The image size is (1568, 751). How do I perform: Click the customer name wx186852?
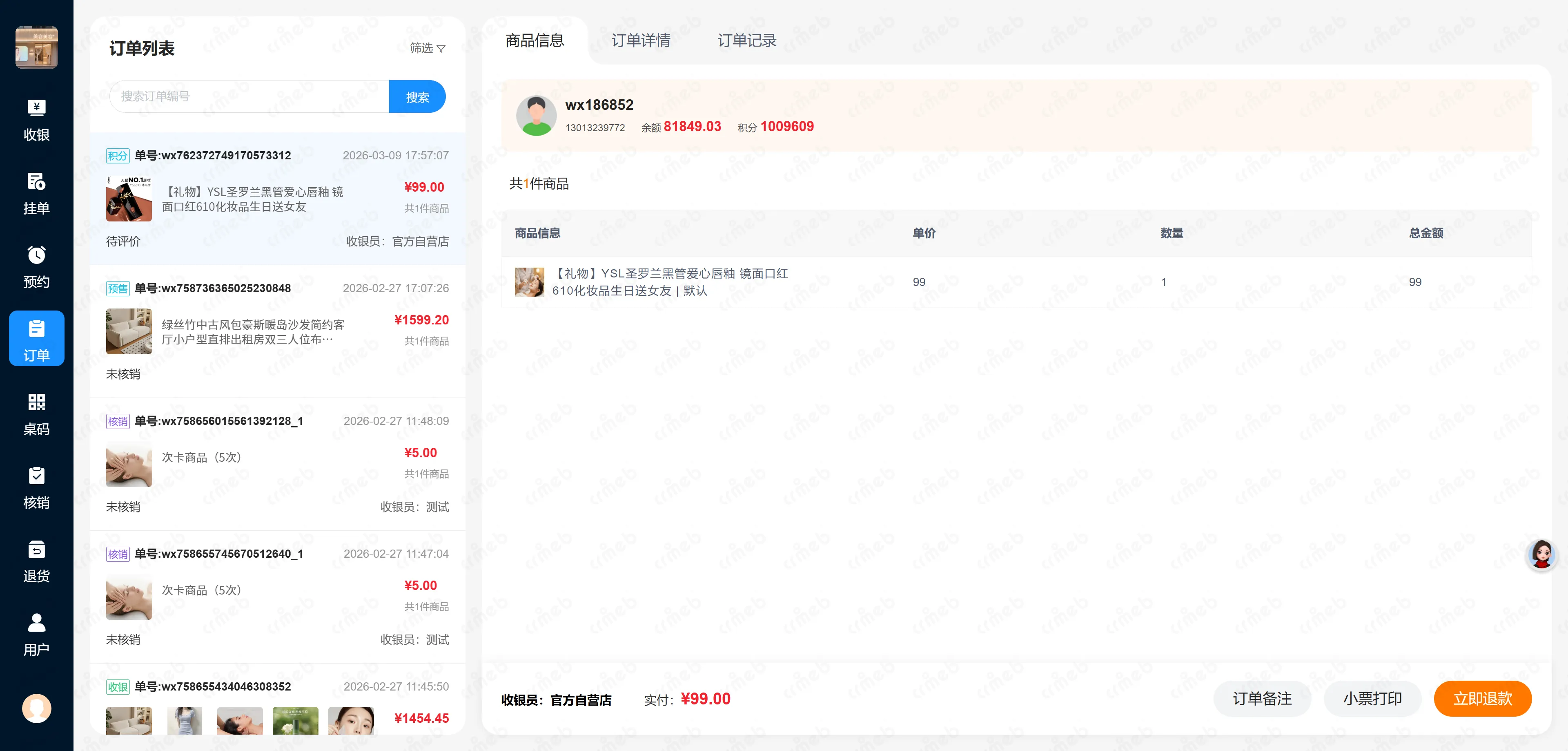point(599,105)
